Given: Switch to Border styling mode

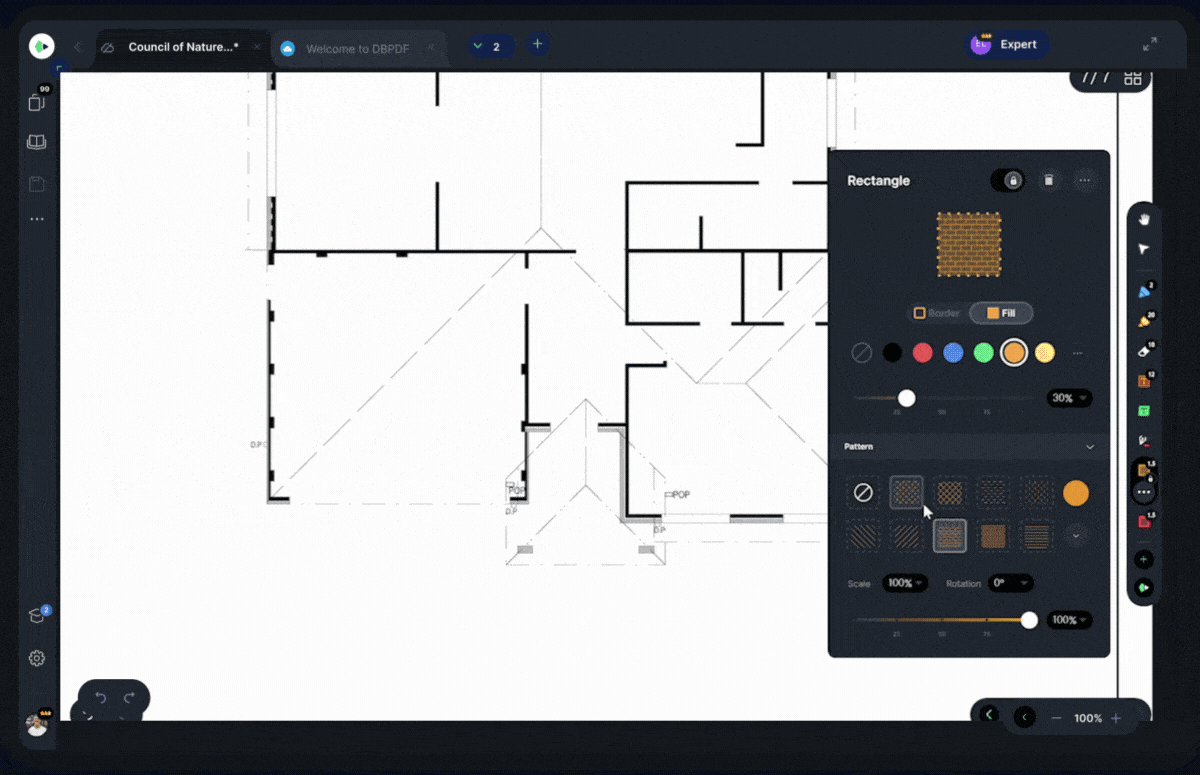Looking at the screenshot, I should pos(937,313).
